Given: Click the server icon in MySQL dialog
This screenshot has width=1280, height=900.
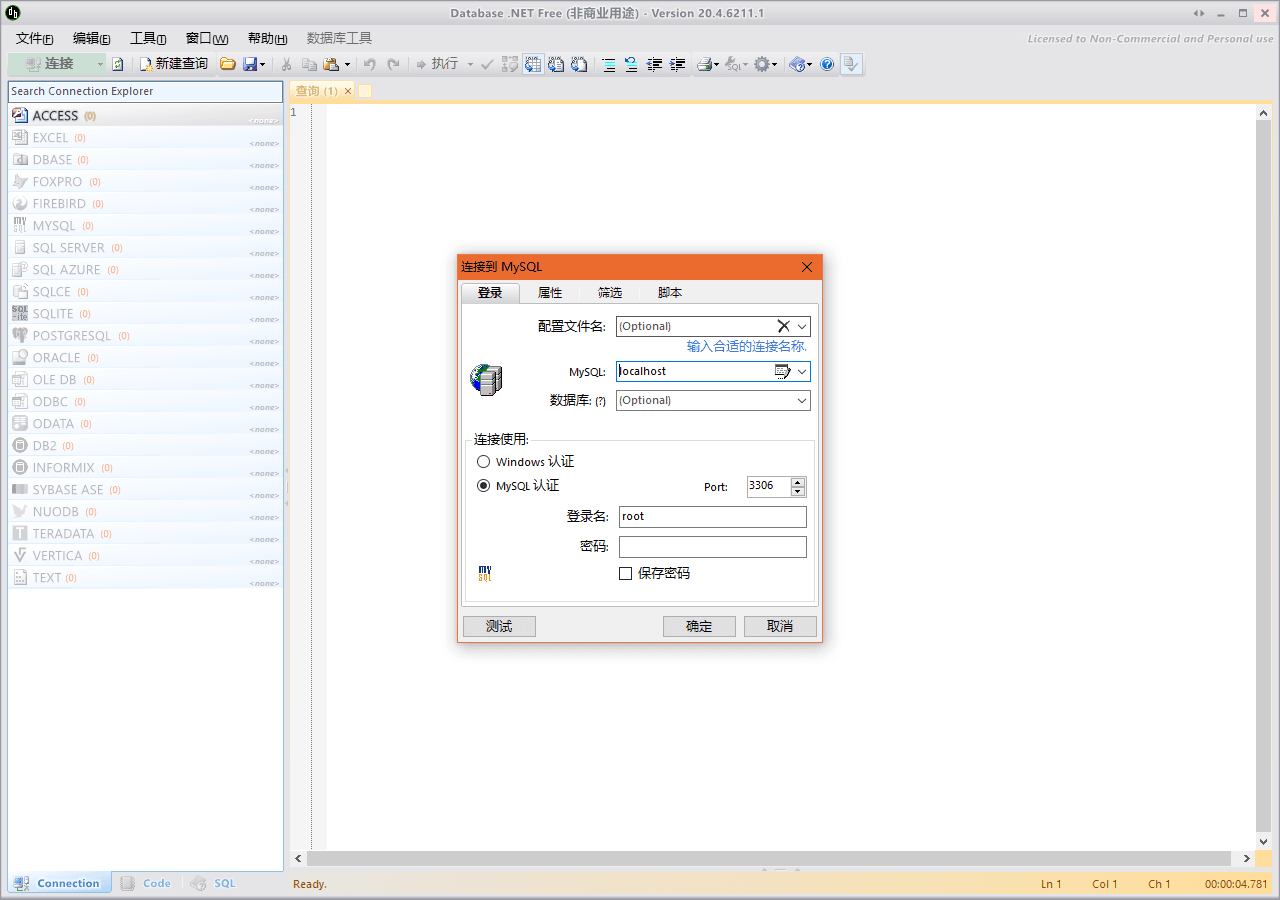Looking at the screenshot, I should point(486,379).
